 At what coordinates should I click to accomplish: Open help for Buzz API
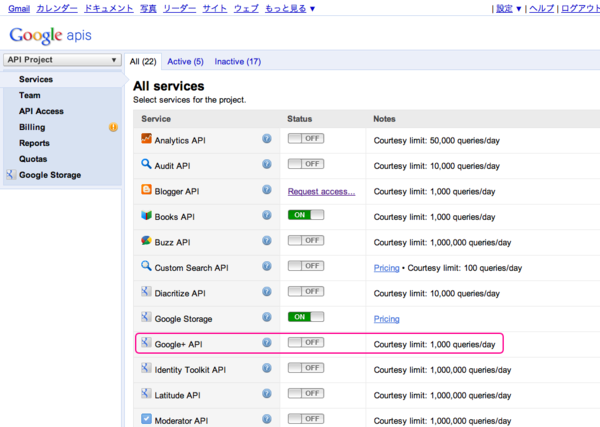click(x=267, y=241)
